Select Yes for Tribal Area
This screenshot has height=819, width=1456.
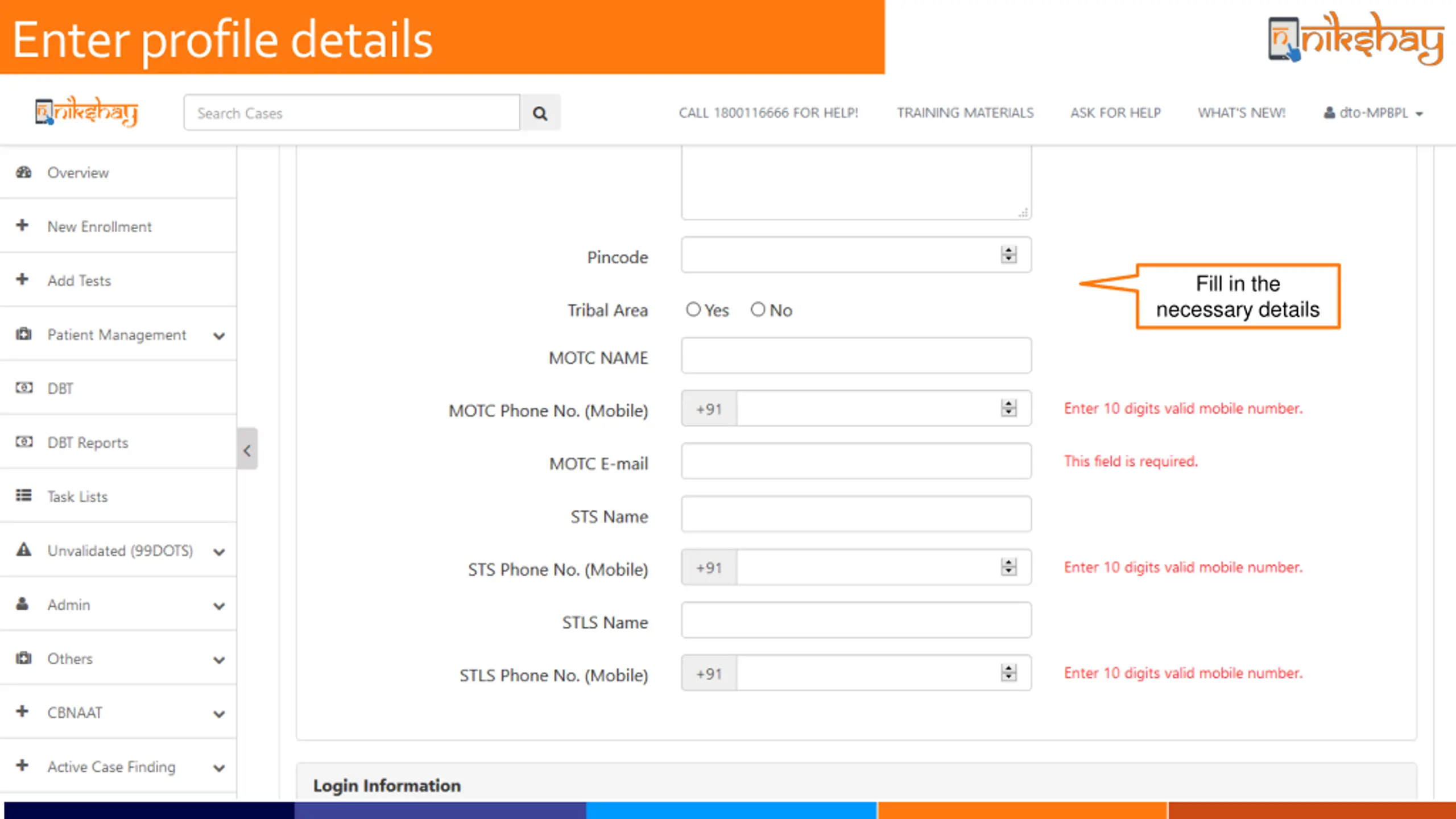(693, 309)
